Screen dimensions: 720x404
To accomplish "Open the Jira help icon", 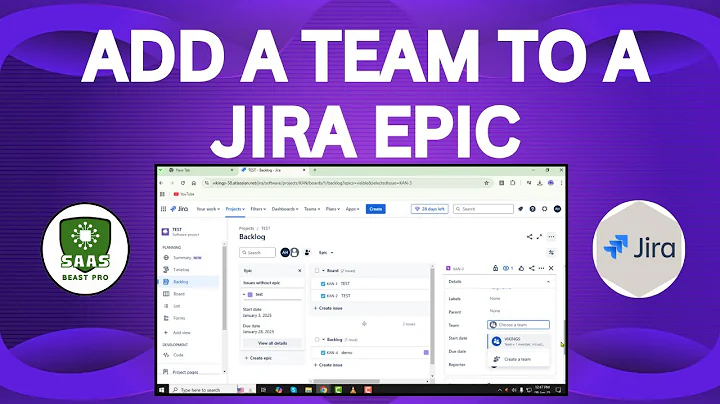I will pyautogui.click(x=532, y=209).
